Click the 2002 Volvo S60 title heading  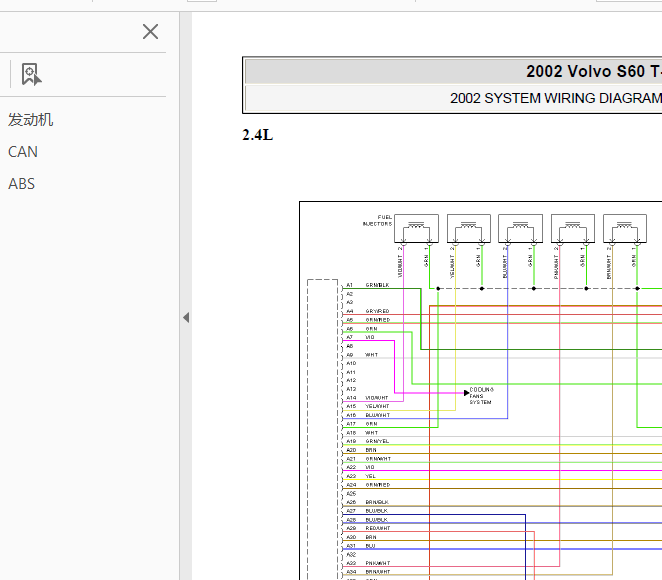tap(594, 71)
